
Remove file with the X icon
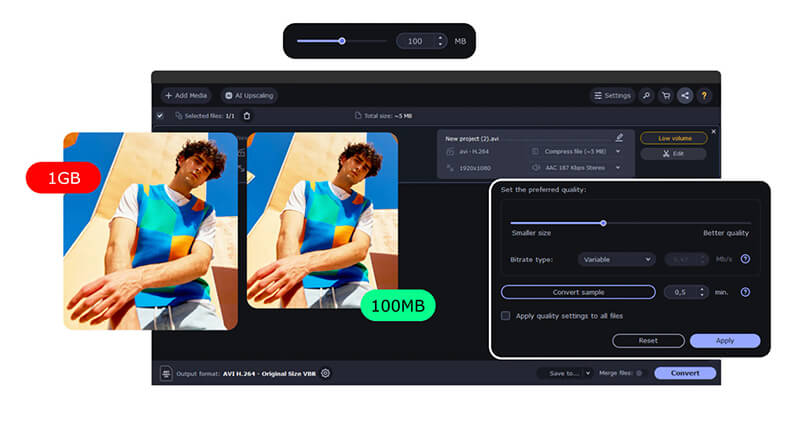click(x=714, y=132)
